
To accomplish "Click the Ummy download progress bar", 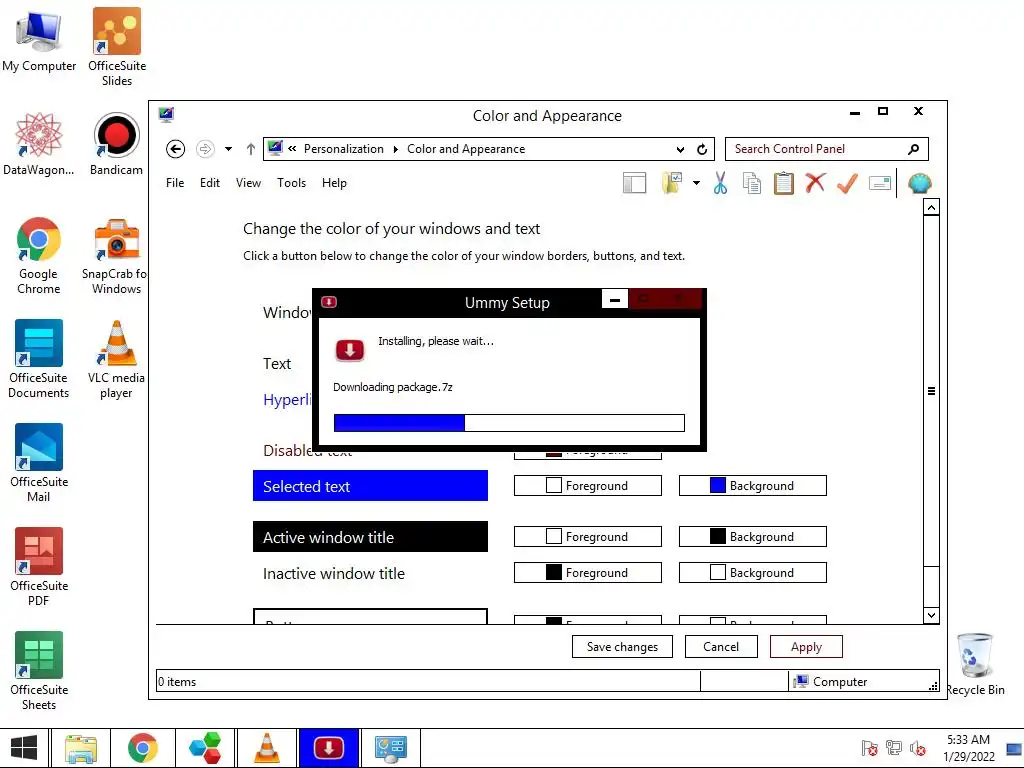I will 509,423.
